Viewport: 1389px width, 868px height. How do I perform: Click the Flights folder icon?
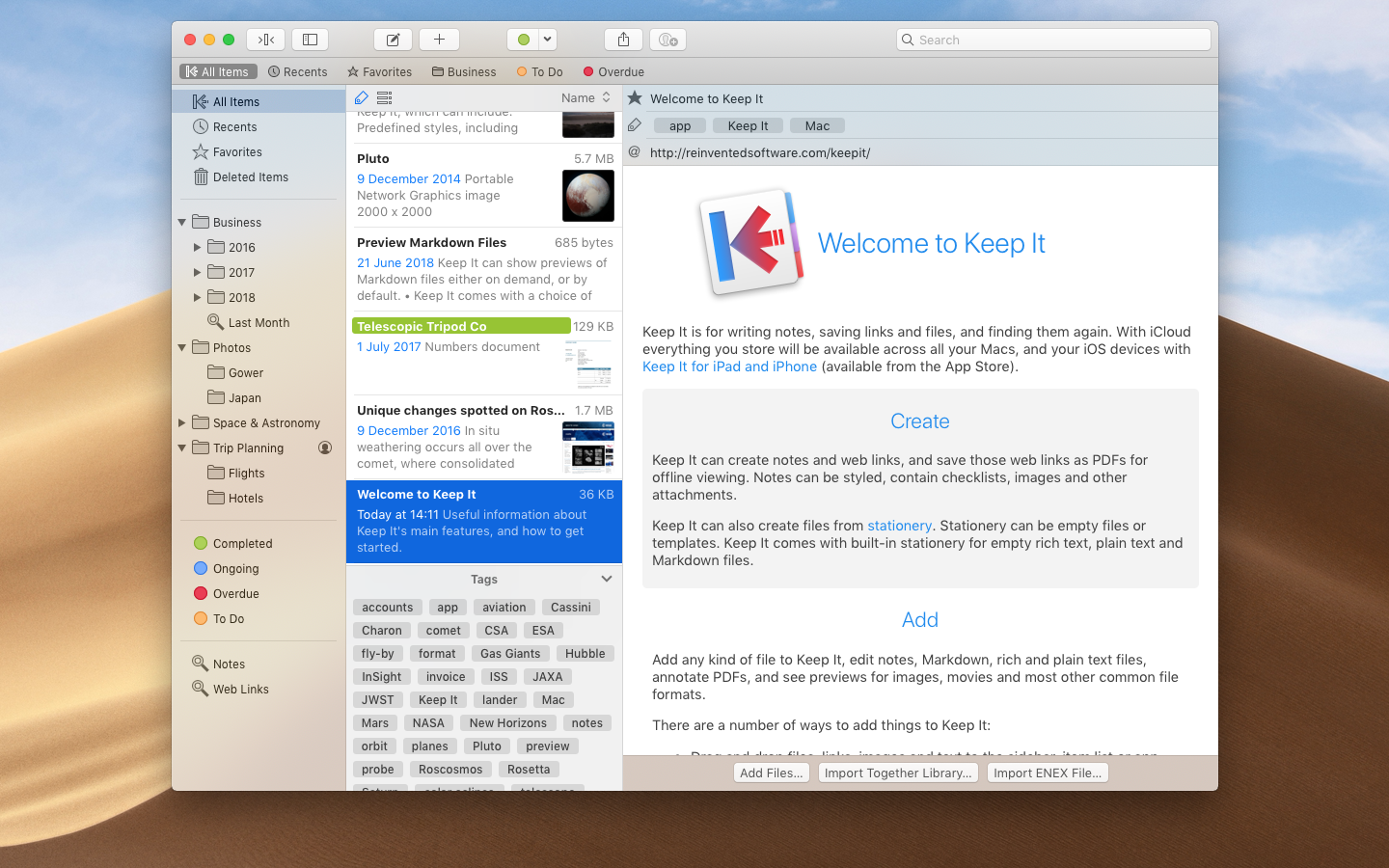click(216, 473)
